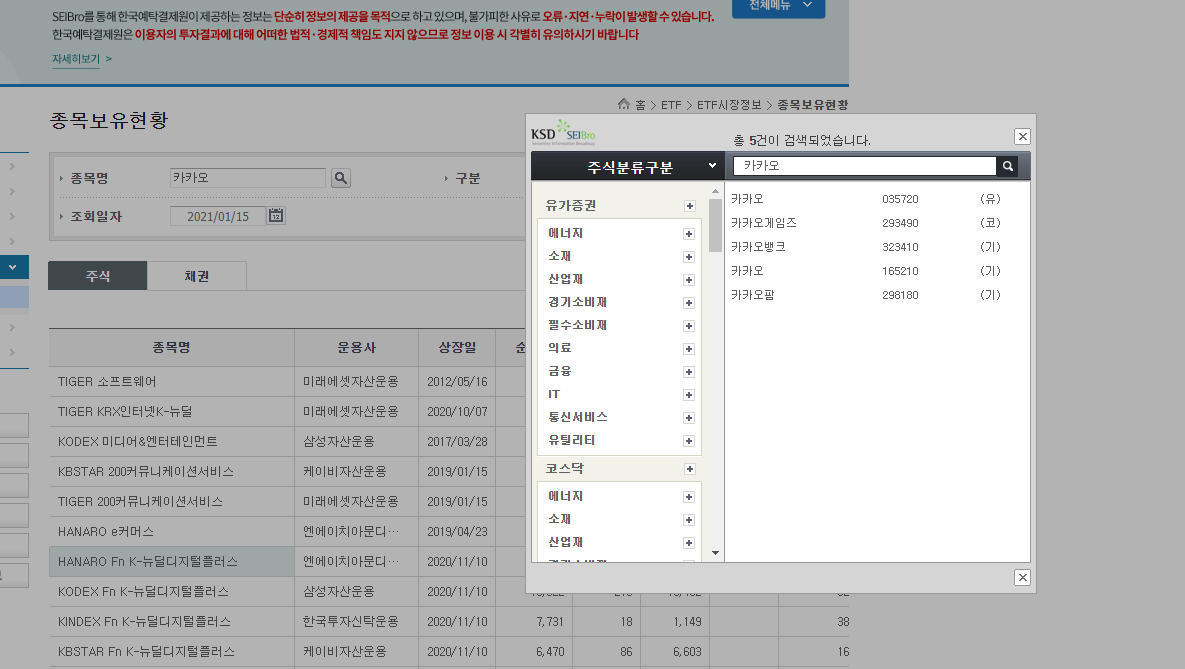
Task: Close the popup with bottom X button
Action: 1023,578
